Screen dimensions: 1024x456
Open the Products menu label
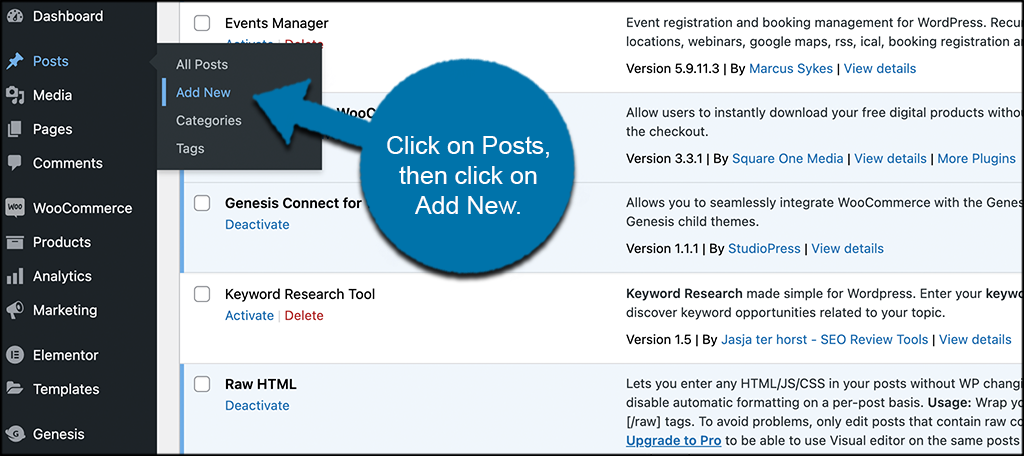61,242
